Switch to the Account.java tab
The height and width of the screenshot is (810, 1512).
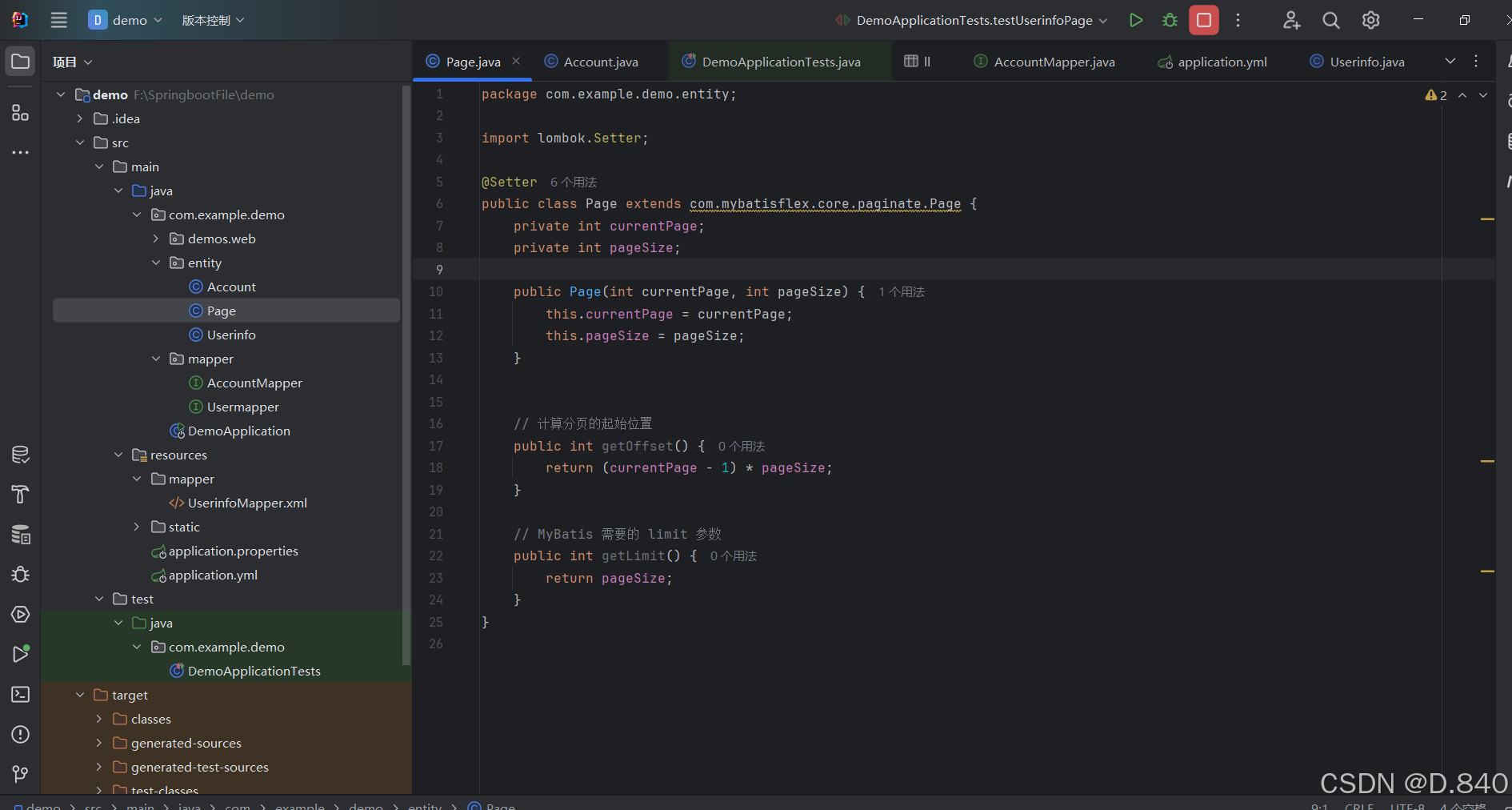pyautogui.click(x=598, y=61)
